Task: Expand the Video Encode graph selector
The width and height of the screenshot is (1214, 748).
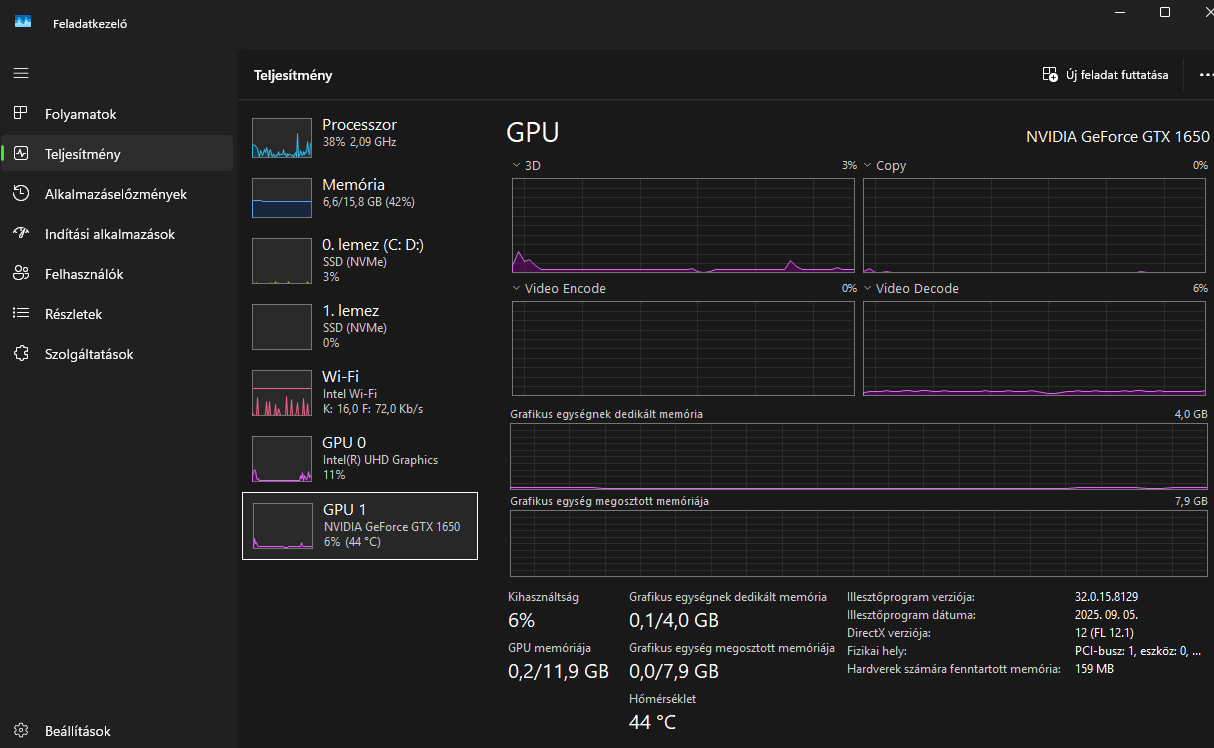Action: 516,289
